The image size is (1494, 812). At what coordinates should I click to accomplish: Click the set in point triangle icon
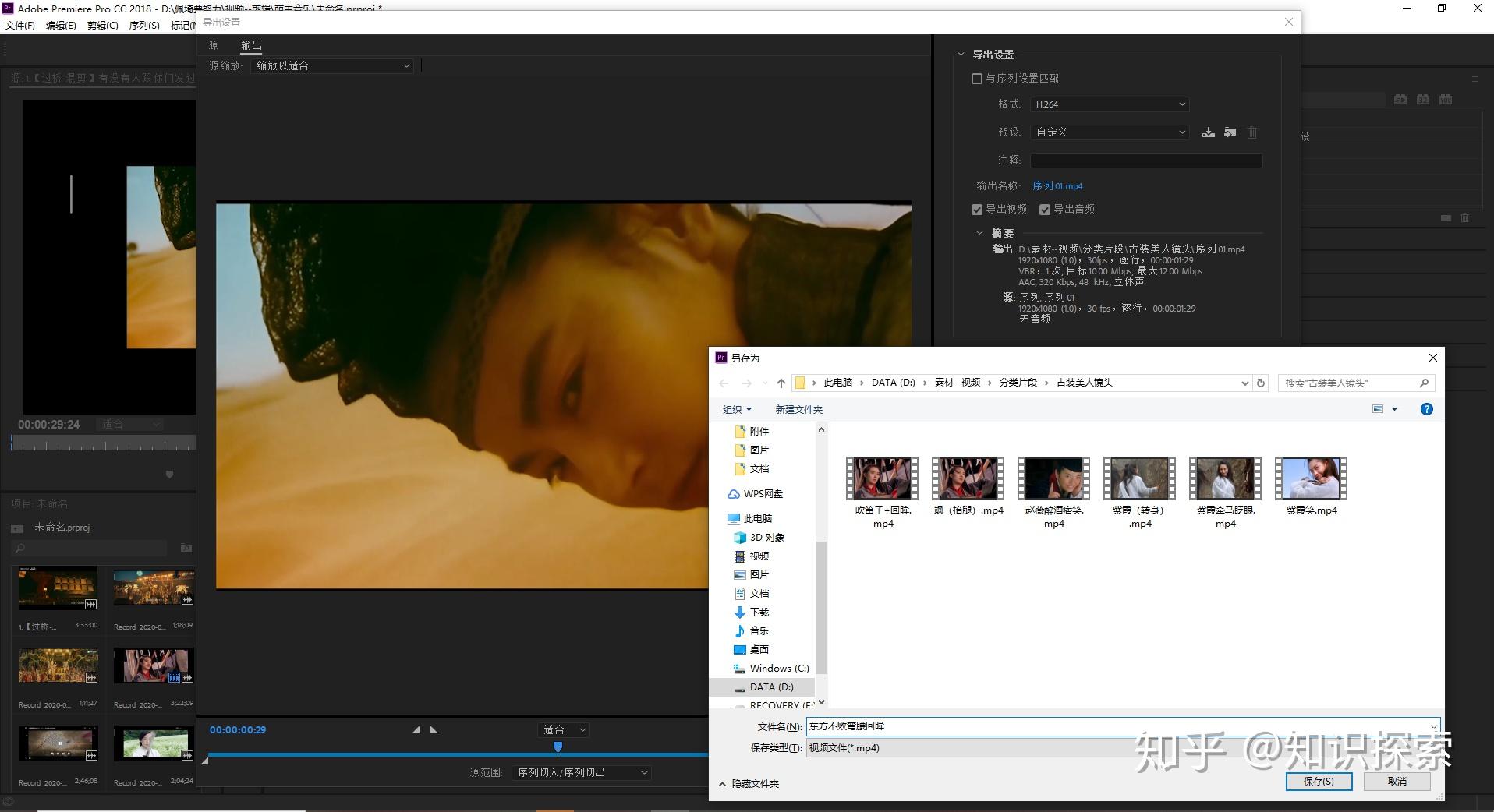tap(416, 730)
